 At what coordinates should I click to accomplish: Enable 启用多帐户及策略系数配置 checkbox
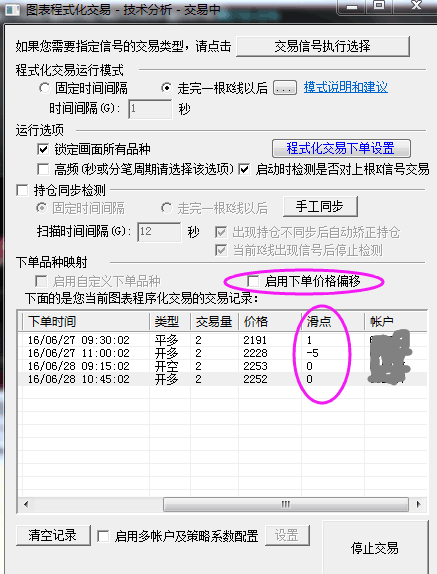103,536
